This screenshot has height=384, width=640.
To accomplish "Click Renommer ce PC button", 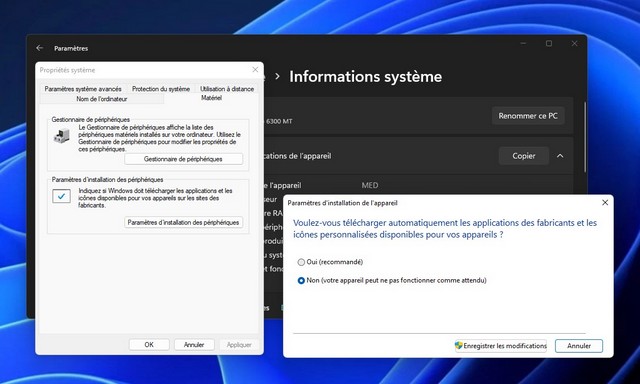I will tap(528, 116).
